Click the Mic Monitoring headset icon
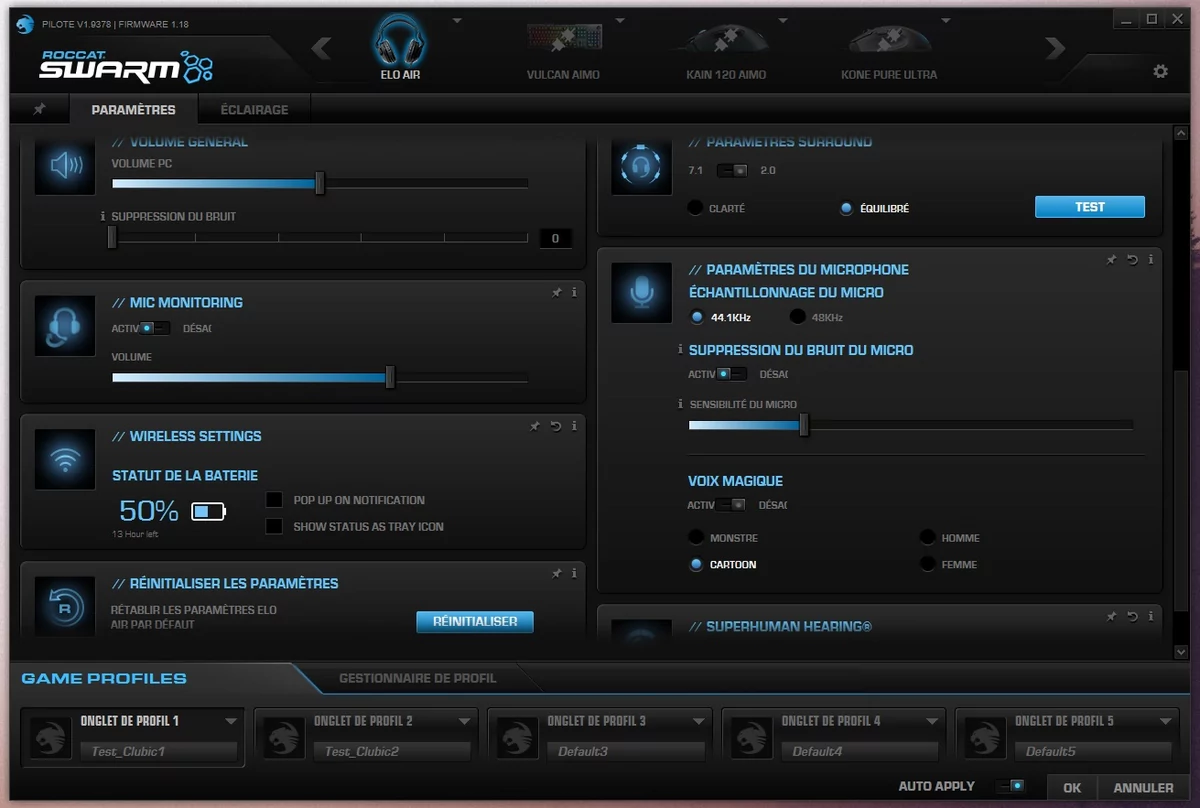 (x=65, y=325)
